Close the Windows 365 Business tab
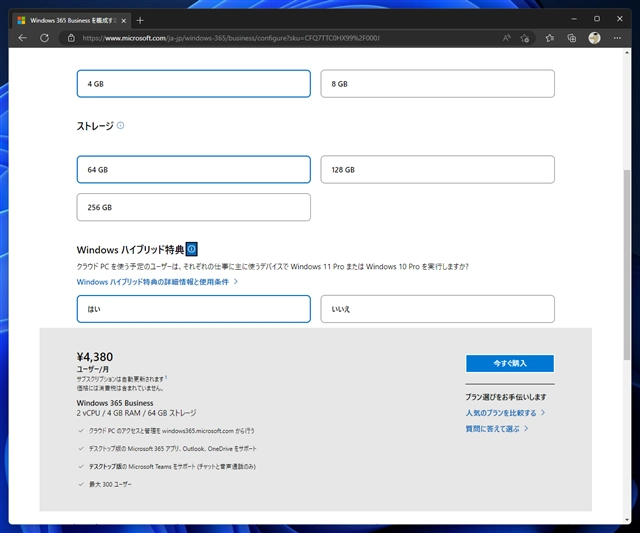Viewport: 640px width, 533px height. [124, 20]
